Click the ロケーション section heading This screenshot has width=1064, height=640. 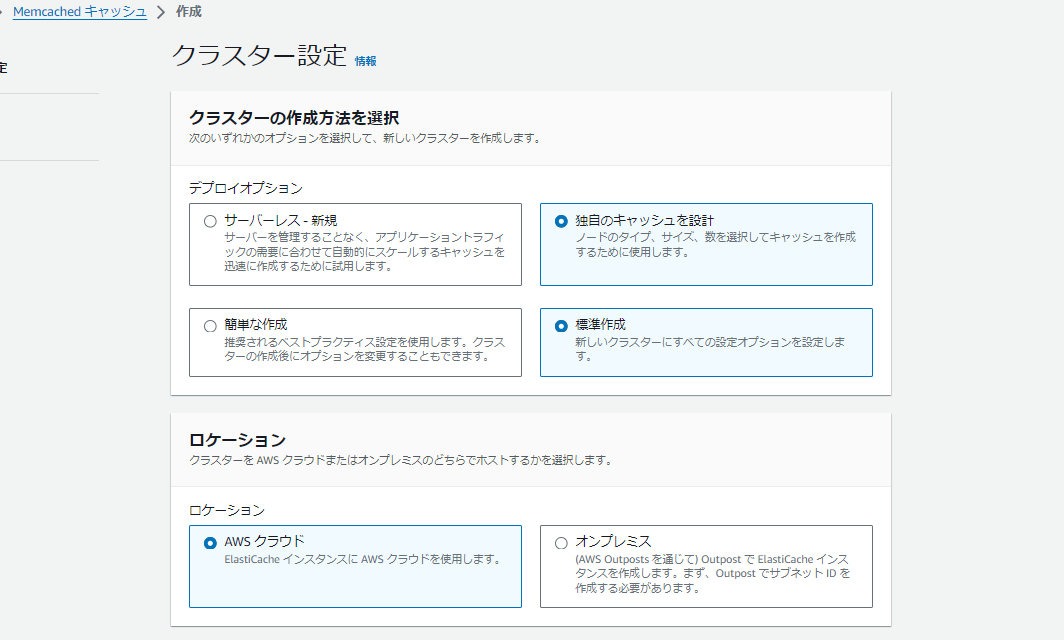tap(238, 440)
